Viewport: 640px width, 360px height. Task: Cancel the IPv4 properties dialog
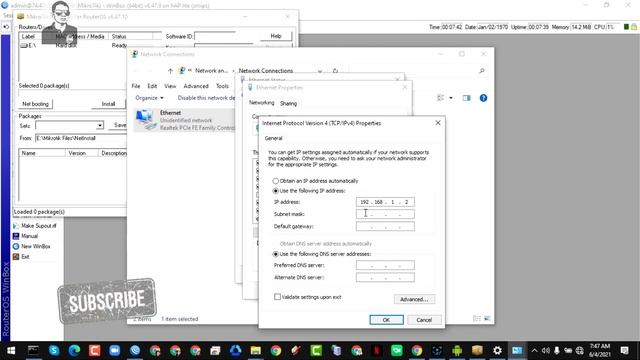pyautogui.click(x=424, y=320)
